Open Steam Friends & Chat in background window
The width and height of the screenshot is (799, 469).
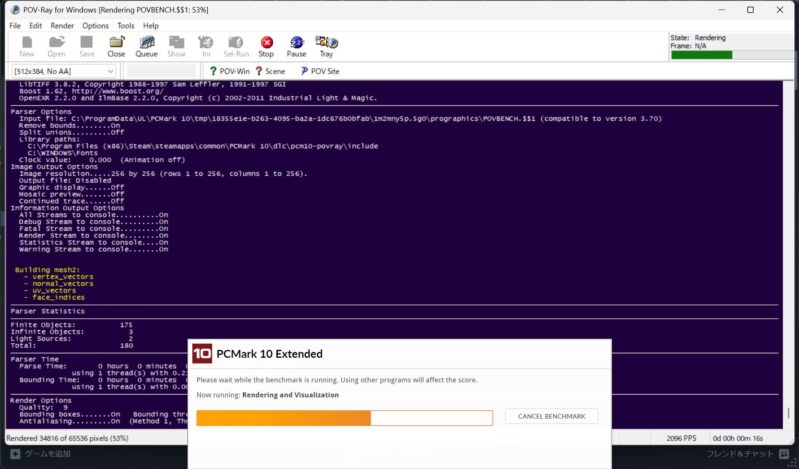747,454
